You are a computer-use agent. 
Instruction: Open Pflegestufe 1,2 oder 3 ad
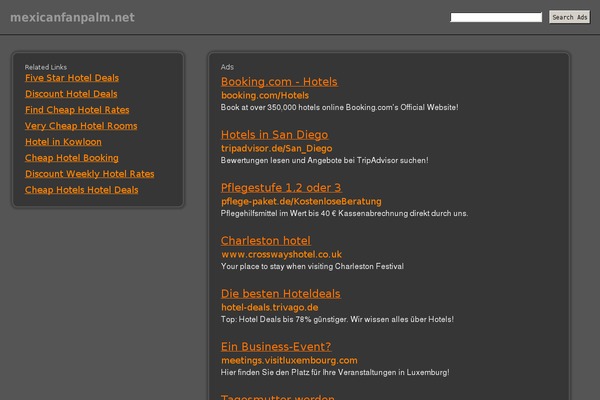(x=281, y=188)
